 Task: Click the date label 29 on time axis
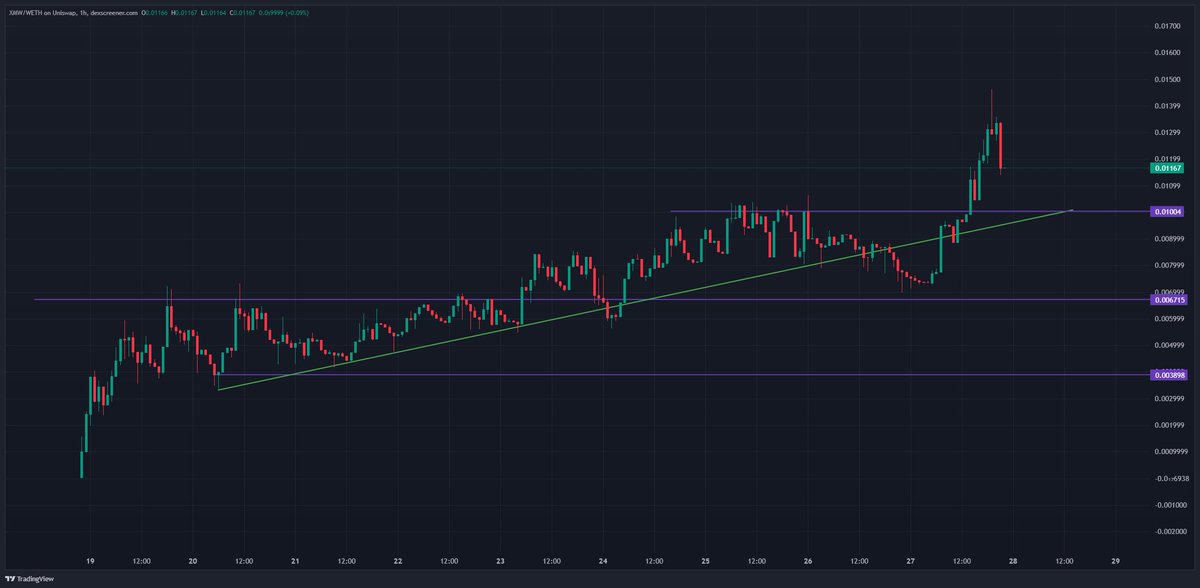[x=1116, y=561]
